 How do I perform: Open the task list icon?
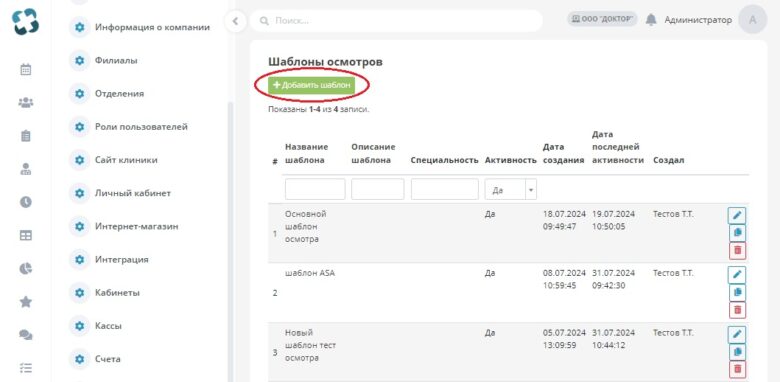pyautogui.click(x=25, y=368)
